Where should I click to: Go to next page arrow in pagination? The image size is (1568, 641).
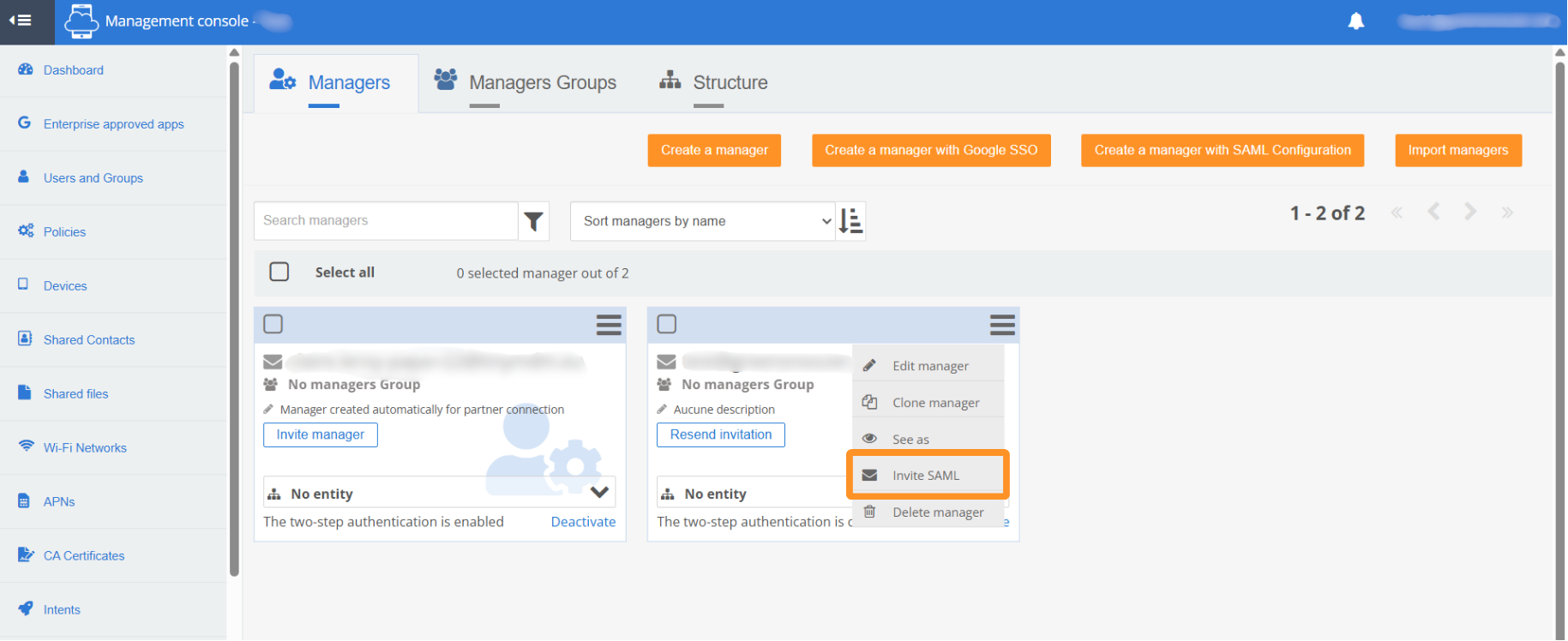pos(1470,212)
